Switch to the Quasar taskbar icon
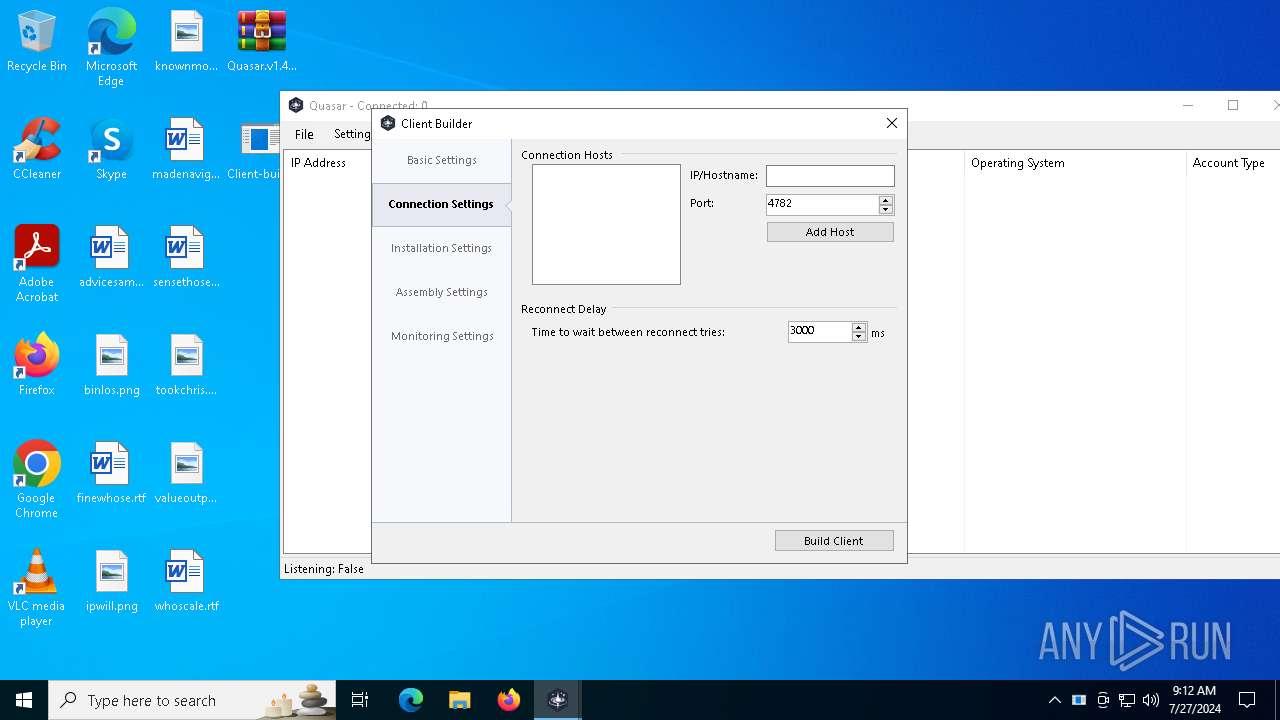This screenshot has height=720, width=1280. tap(557, 700)
